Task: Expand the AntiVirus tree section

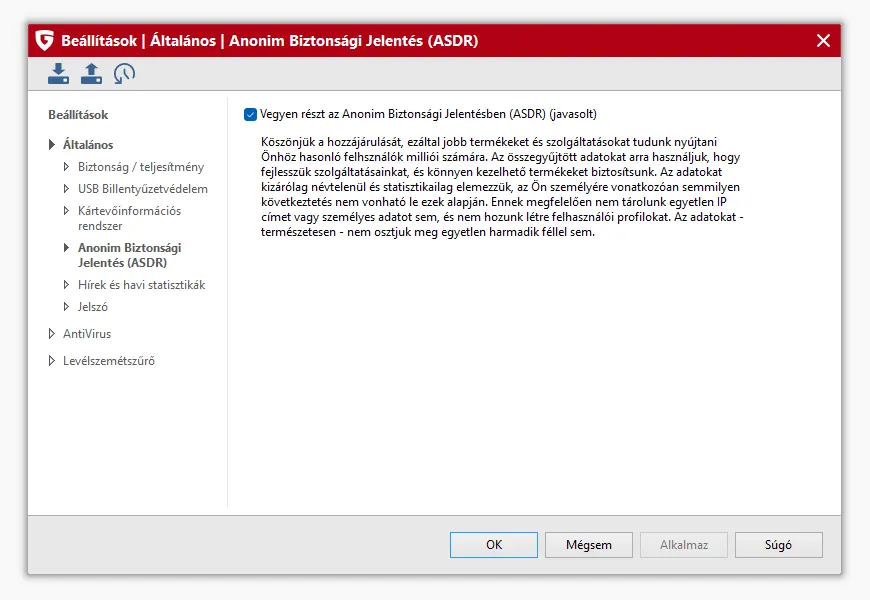Action: coord(52,334)
